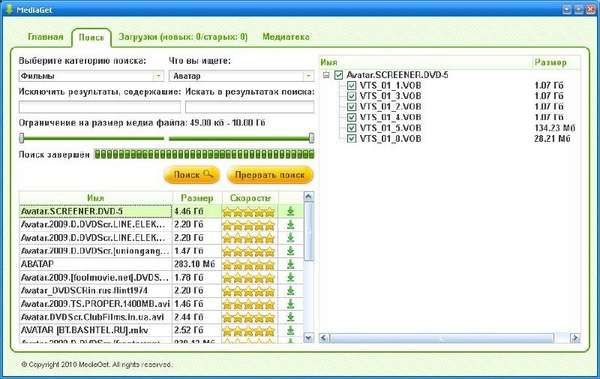Screen dimensions: 600x379
Task: Click the Поиск завершён status text
Action: [54, 155]
